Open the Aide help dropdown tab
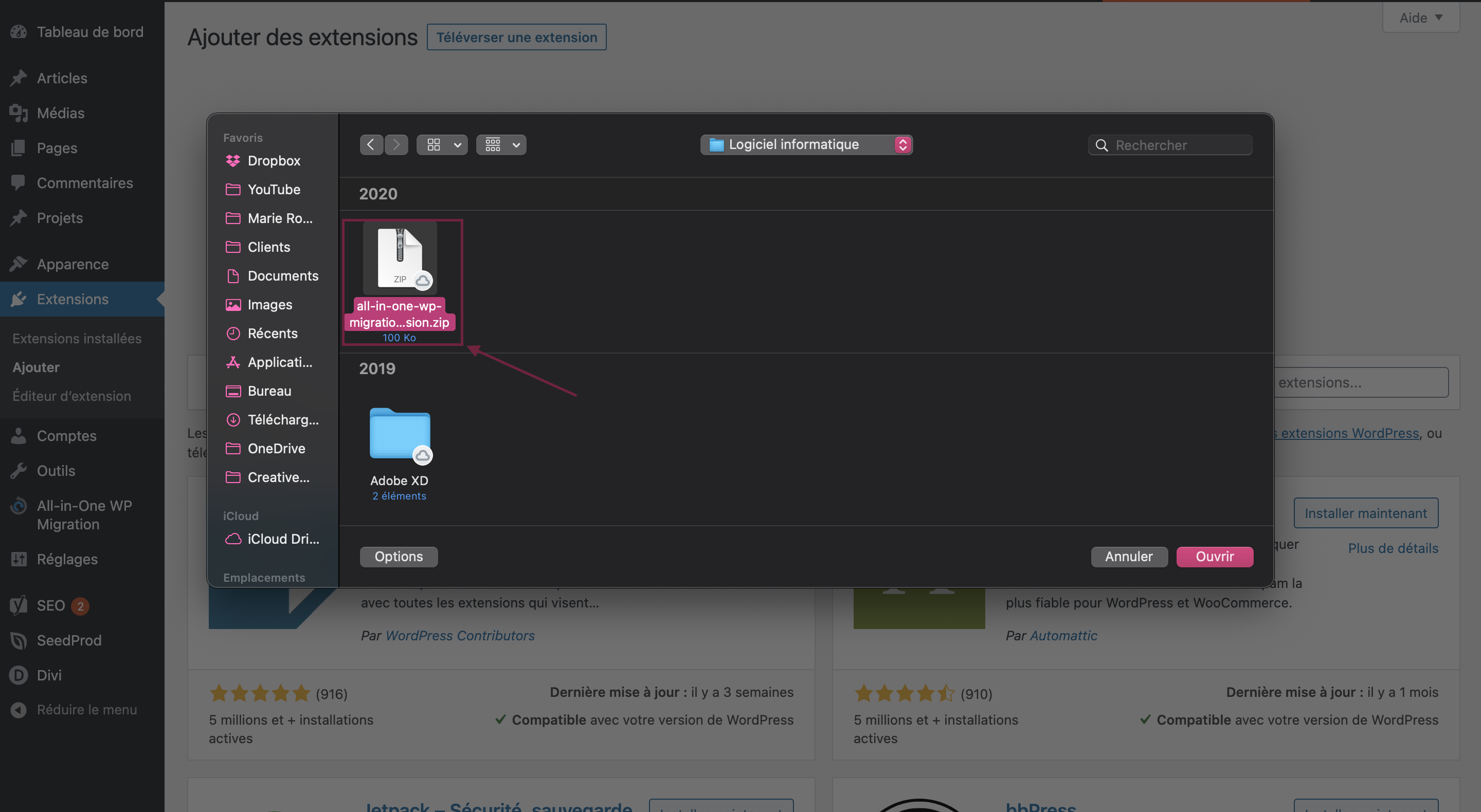 pos(1421,18)
